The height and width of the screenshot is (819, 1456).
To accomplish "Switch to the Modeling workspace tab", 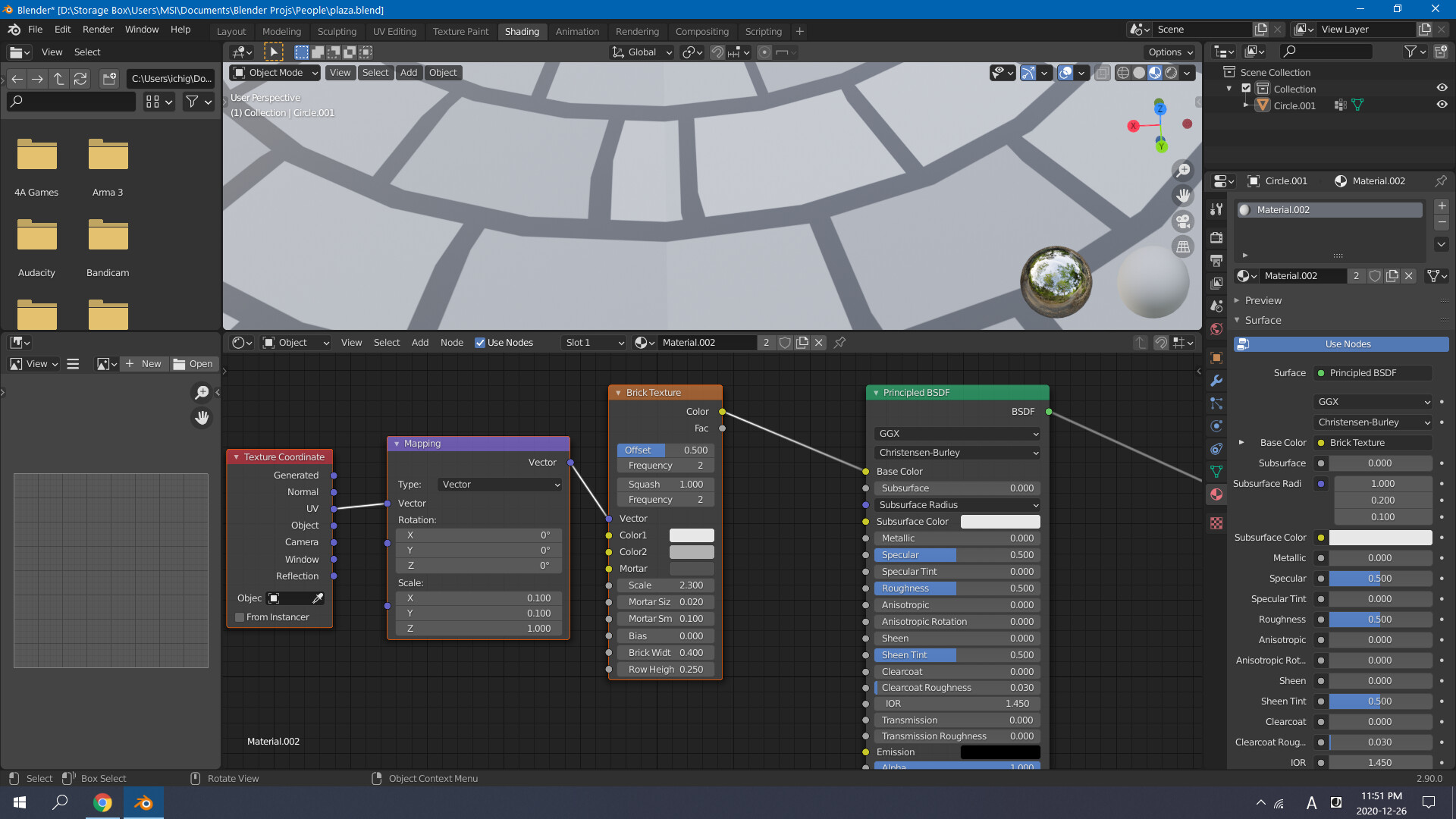I will [x=281, y=32].
